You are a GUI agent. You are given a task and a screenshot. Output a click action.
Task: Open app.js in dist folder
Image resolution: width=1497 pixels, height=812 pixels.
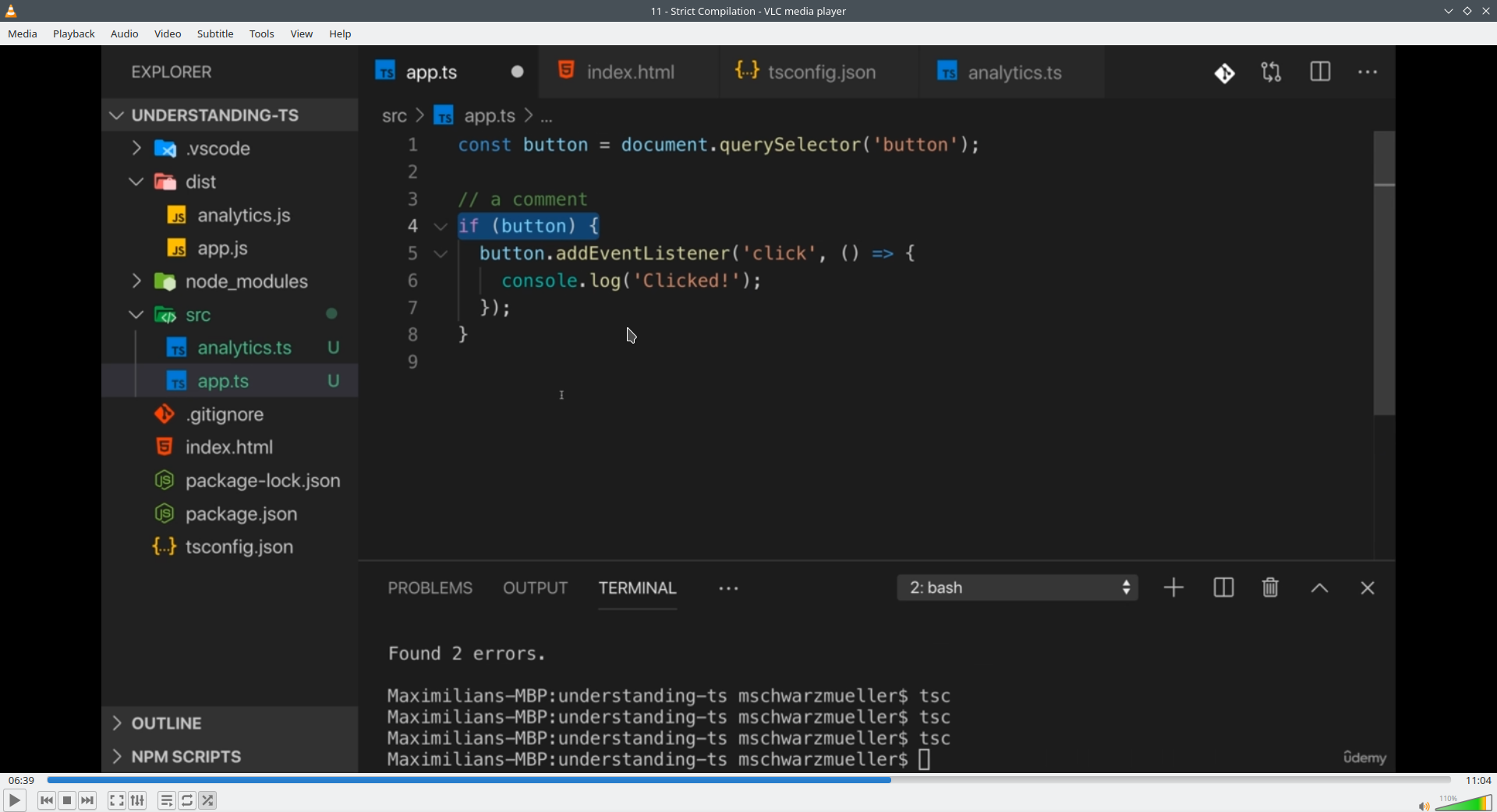pos(230,249)
